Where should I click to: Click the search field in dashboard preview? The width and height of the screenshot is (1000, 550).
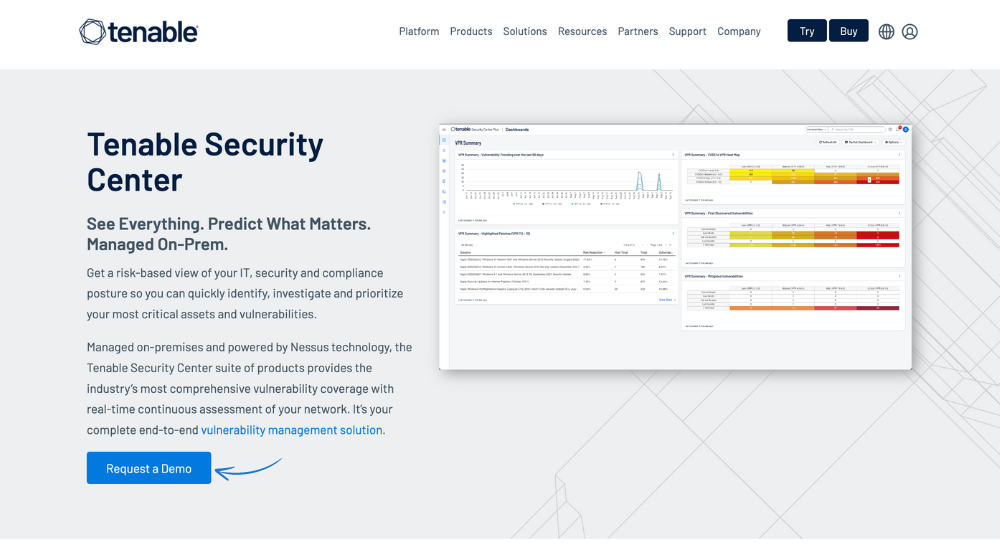point(857,129)
